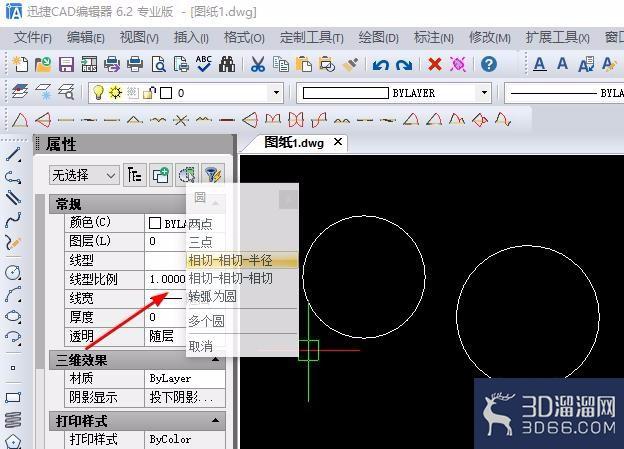Collapse the 打印样式 section
Image resolution: width=624 pixels, height=449 pixels.
(215, 420)
